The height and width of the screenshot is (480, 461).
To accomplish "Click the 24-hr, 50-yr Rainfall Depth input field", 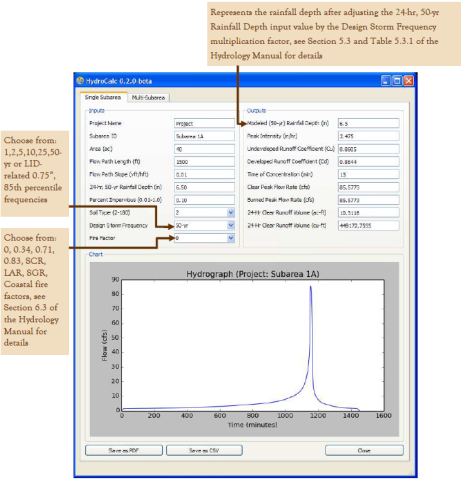I will point(204,187).
